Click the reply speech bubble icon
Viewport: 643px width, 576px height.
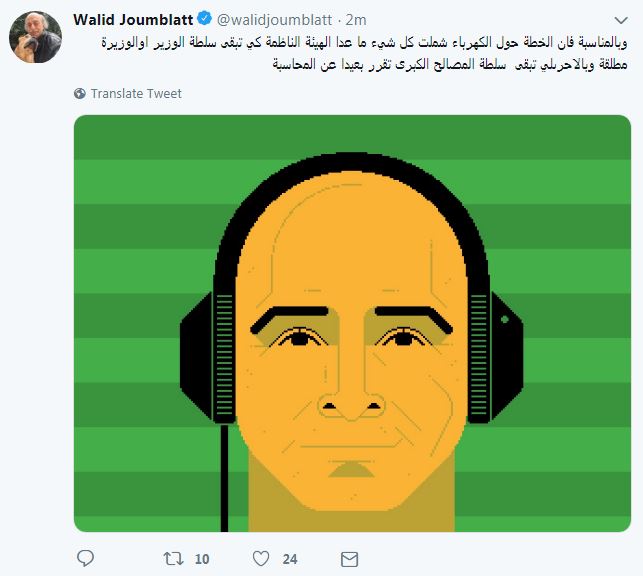point(85,558)
